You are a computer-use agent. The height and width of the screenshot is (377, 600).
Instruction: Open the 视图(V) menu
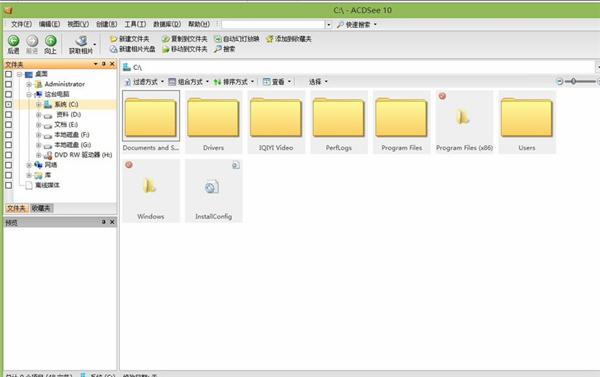point(78,24)
